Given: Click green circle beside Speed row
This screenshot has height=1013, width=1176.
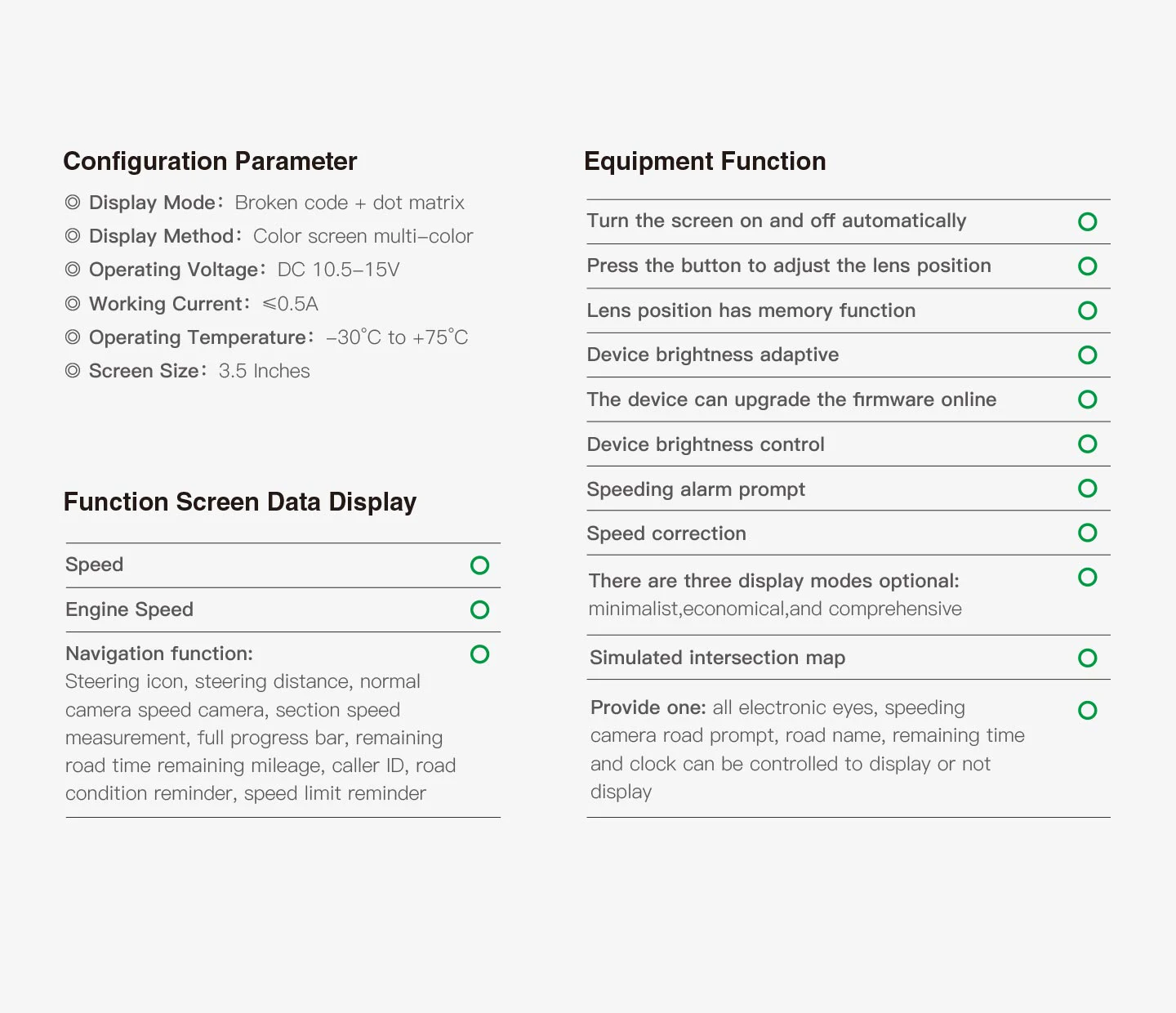Looking at the screenshot, I should click(x=479, y=565).
